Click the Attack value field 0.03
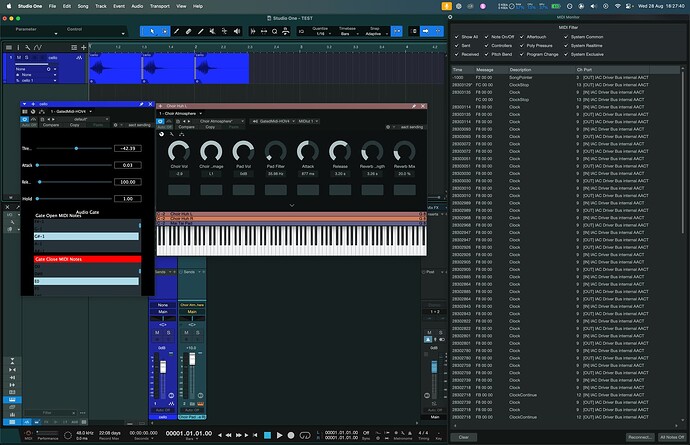 (128, 165)
